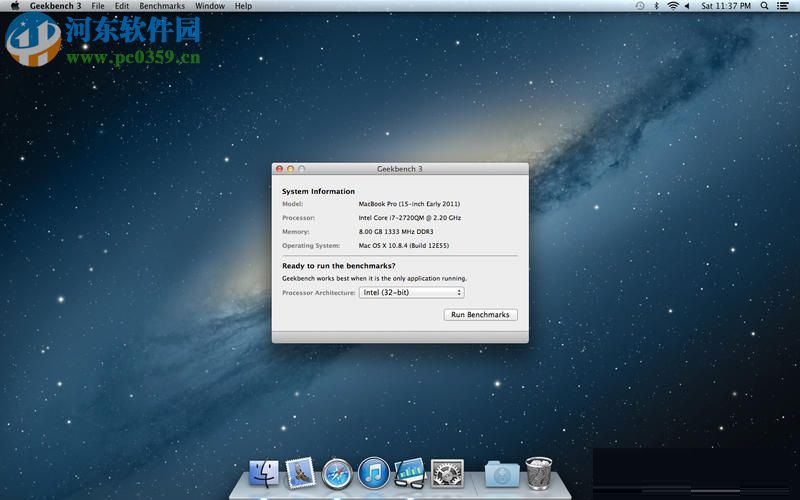Viewport: 800px width, 500px height.
Task: Open System Preferences from Dock
Action: click(447, 473)
